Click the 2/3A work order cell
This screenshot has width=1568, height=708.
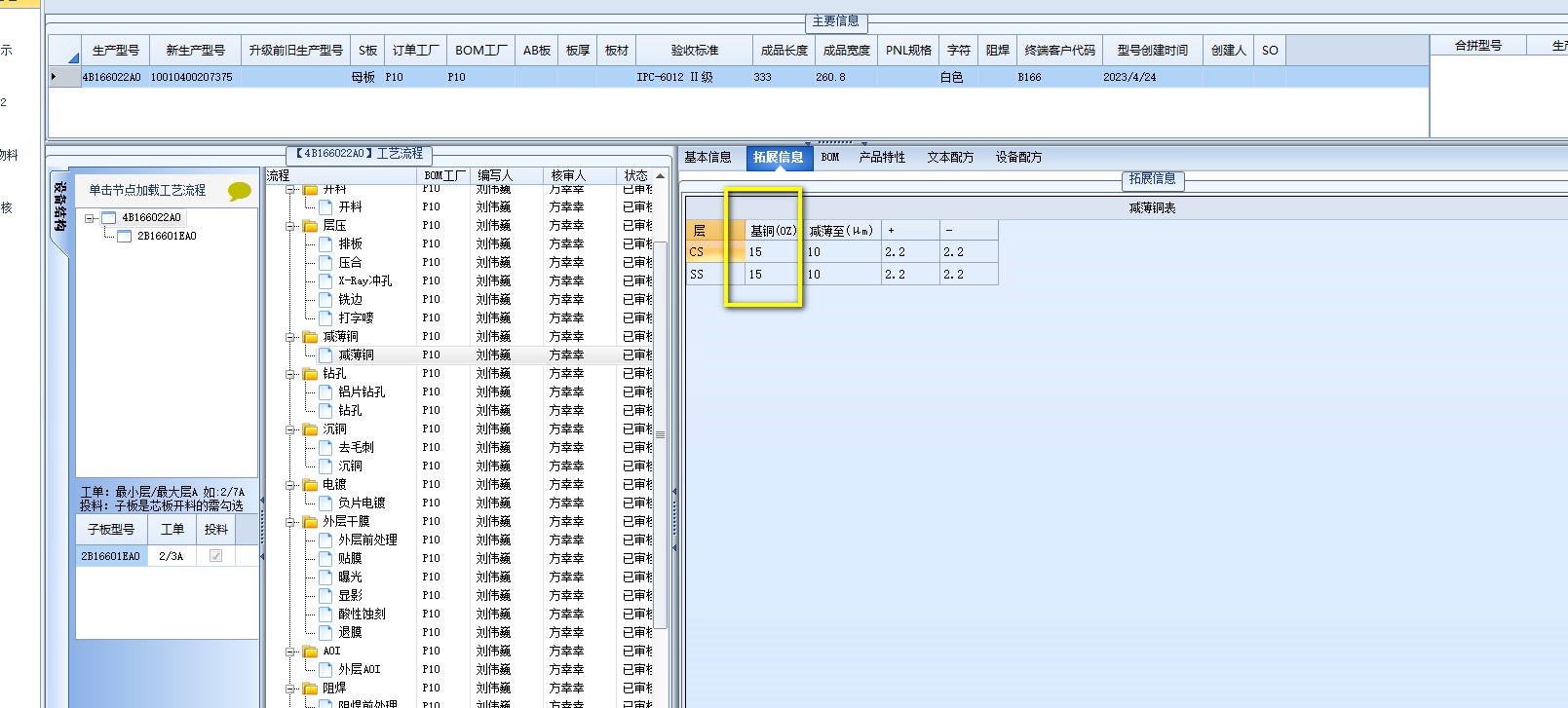click(x=172, y=556)
